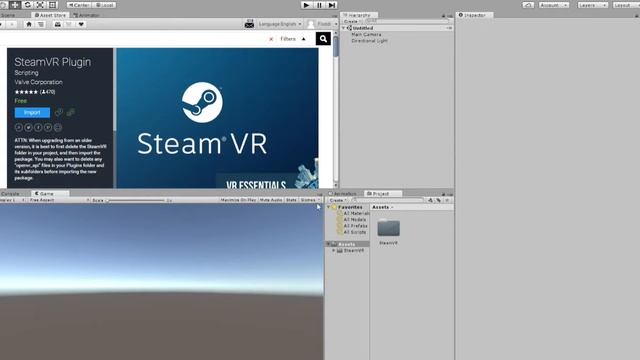Open the Scripting category link
The image size is (640, 360).
coord(27,73)
